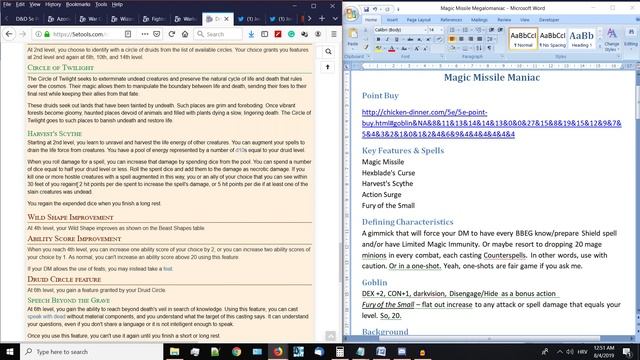This screenshot has height=360, width=640.
Task: Open page actions three-dot menu in Firefox
Action: (144, 34)
